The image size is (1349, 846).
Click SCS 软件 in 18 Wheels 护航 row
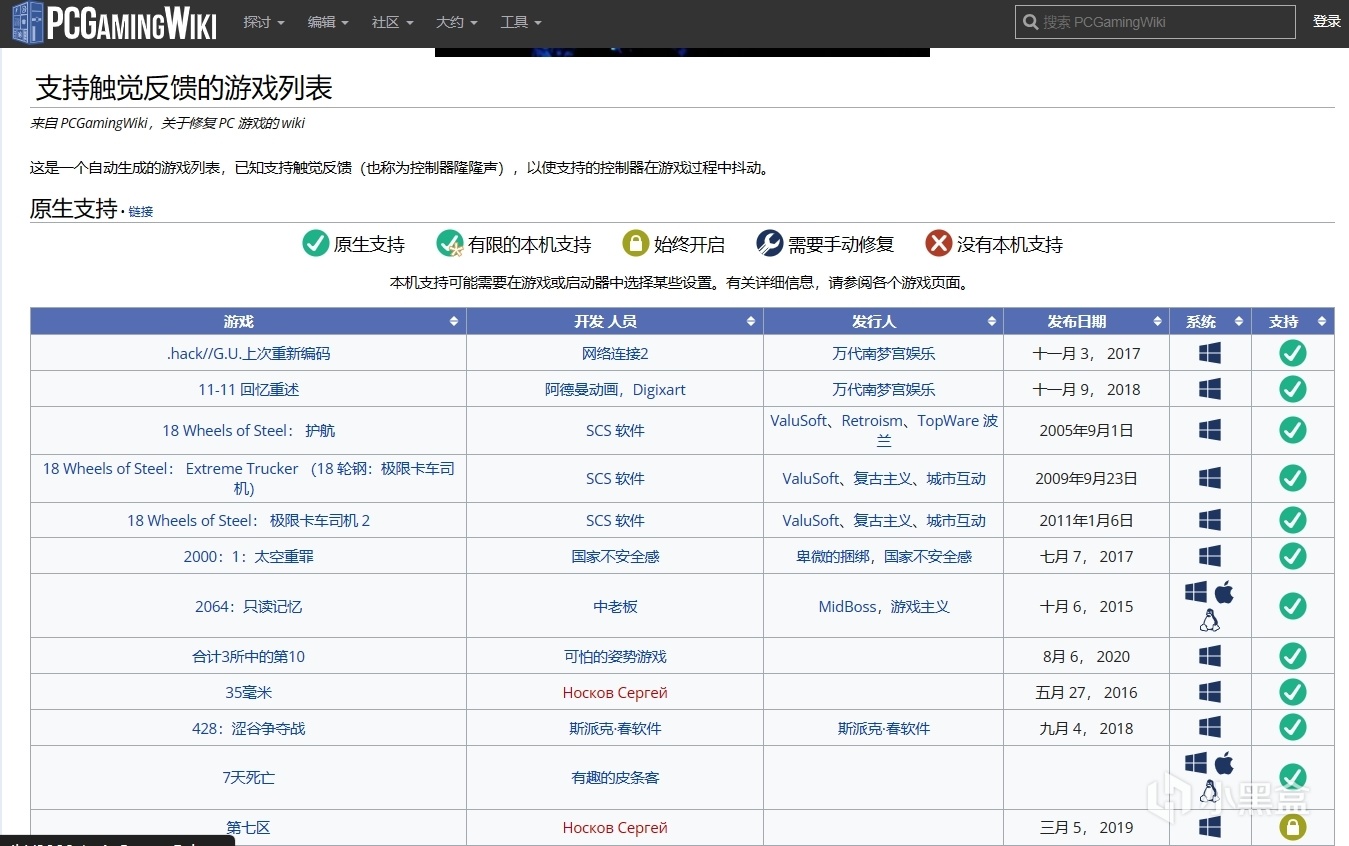click(615, 430)
